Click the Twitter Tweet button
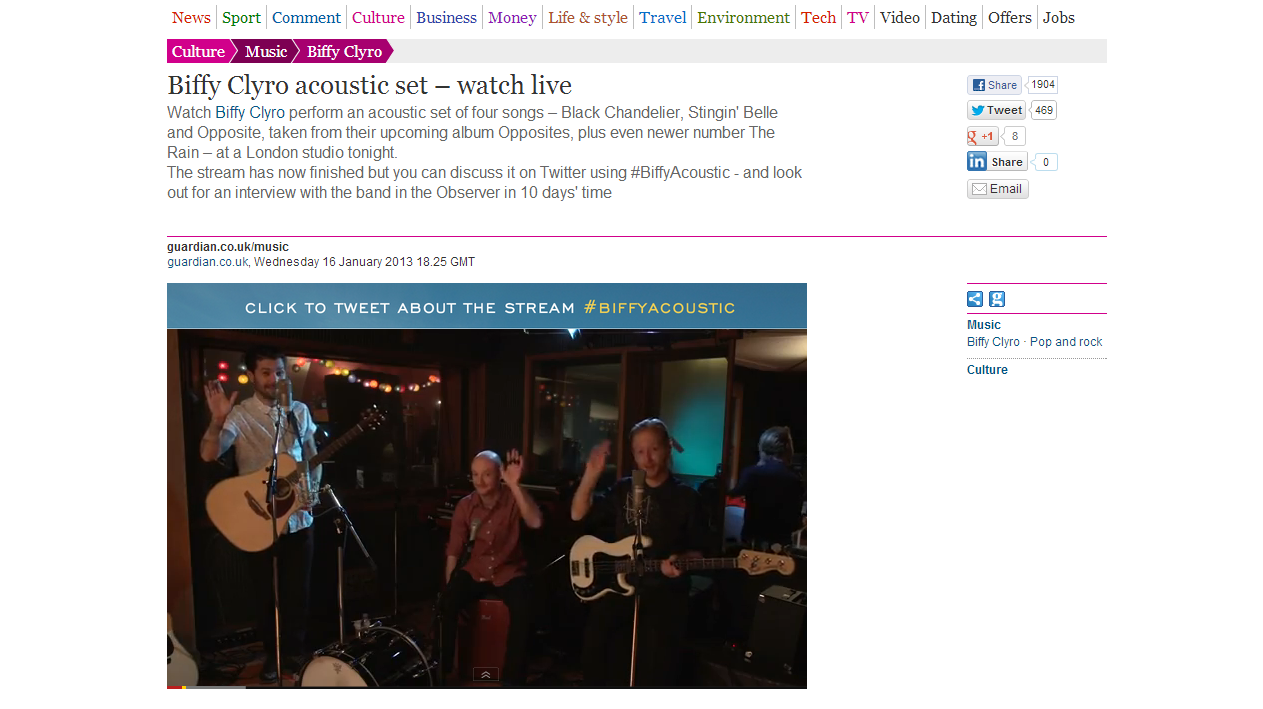 point(996,110)
